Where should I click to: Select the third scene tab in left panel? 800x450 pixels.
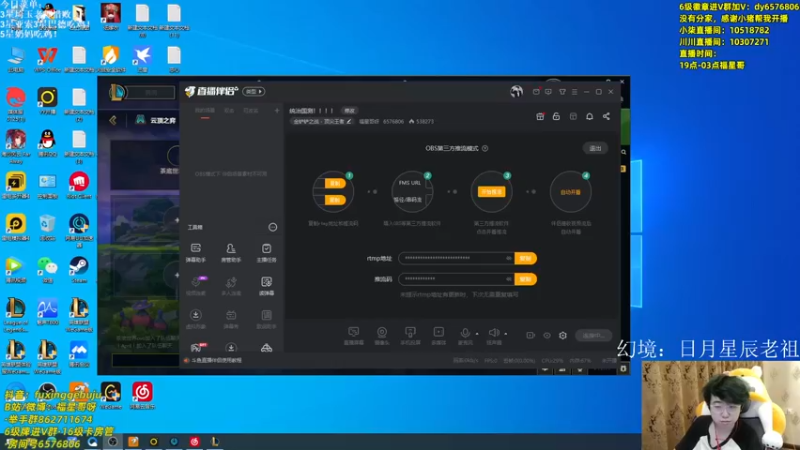click(x=251, y=111)
